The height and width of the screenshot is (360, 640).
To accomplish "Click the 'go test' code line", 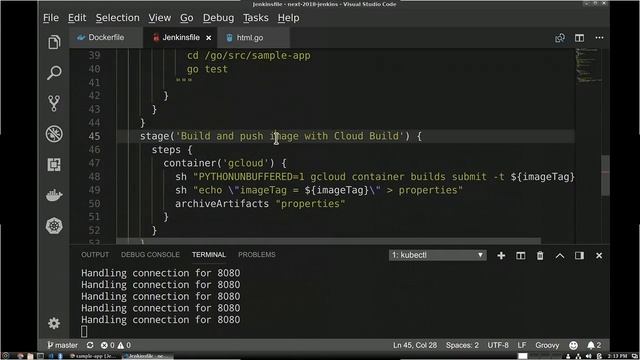I will [x=207, y=69].
